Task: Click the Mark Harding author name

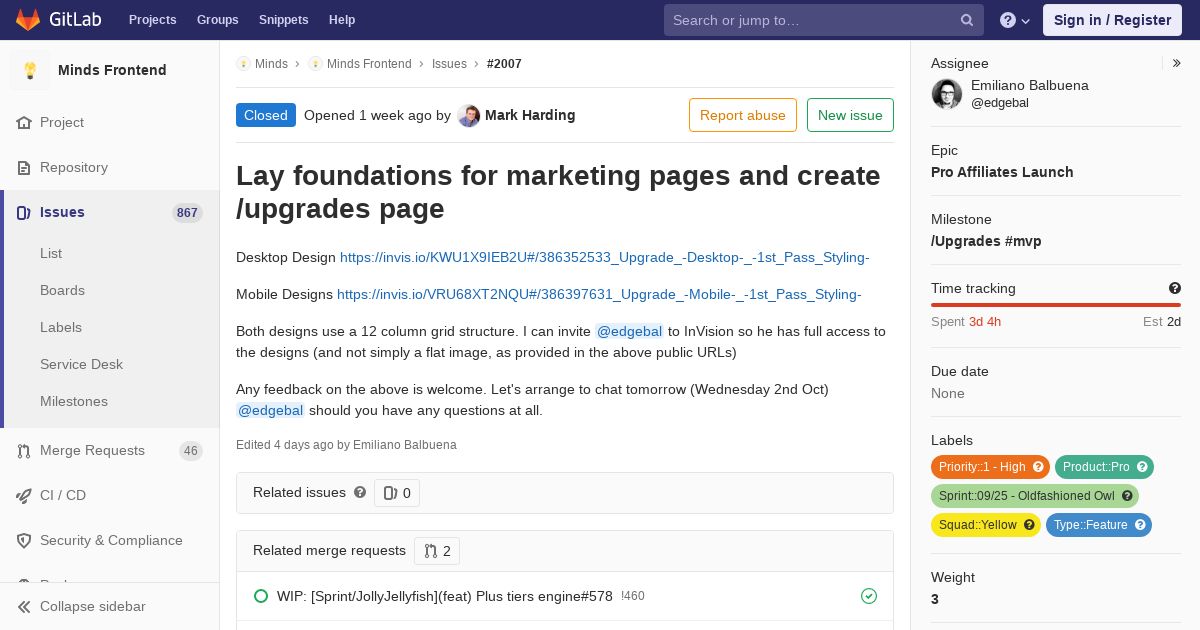Action: point(530,115)
